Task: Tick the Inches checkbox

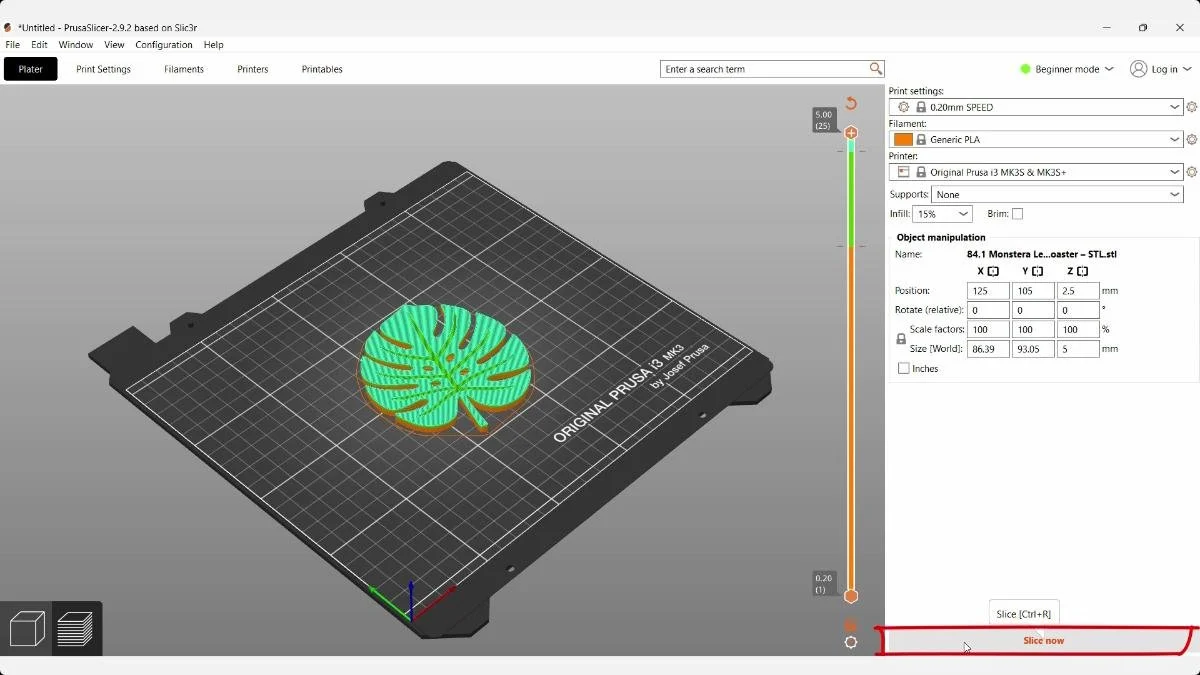Action: (904, 368)
